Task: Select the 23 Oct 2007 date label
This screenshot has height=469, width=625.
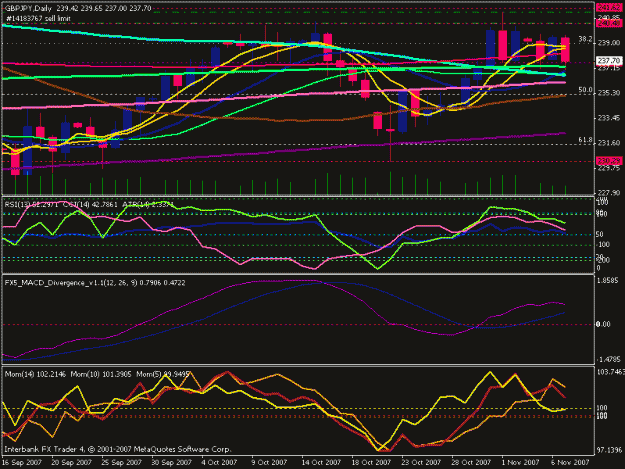Action: click(x=421, y=462)
